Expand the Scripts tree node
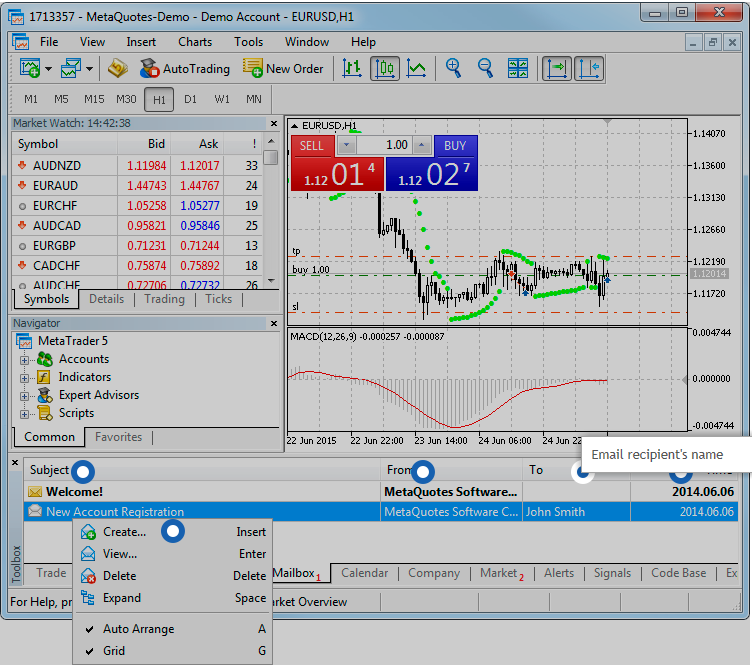This screenshot has height=667, width=752. click(24, 414)
